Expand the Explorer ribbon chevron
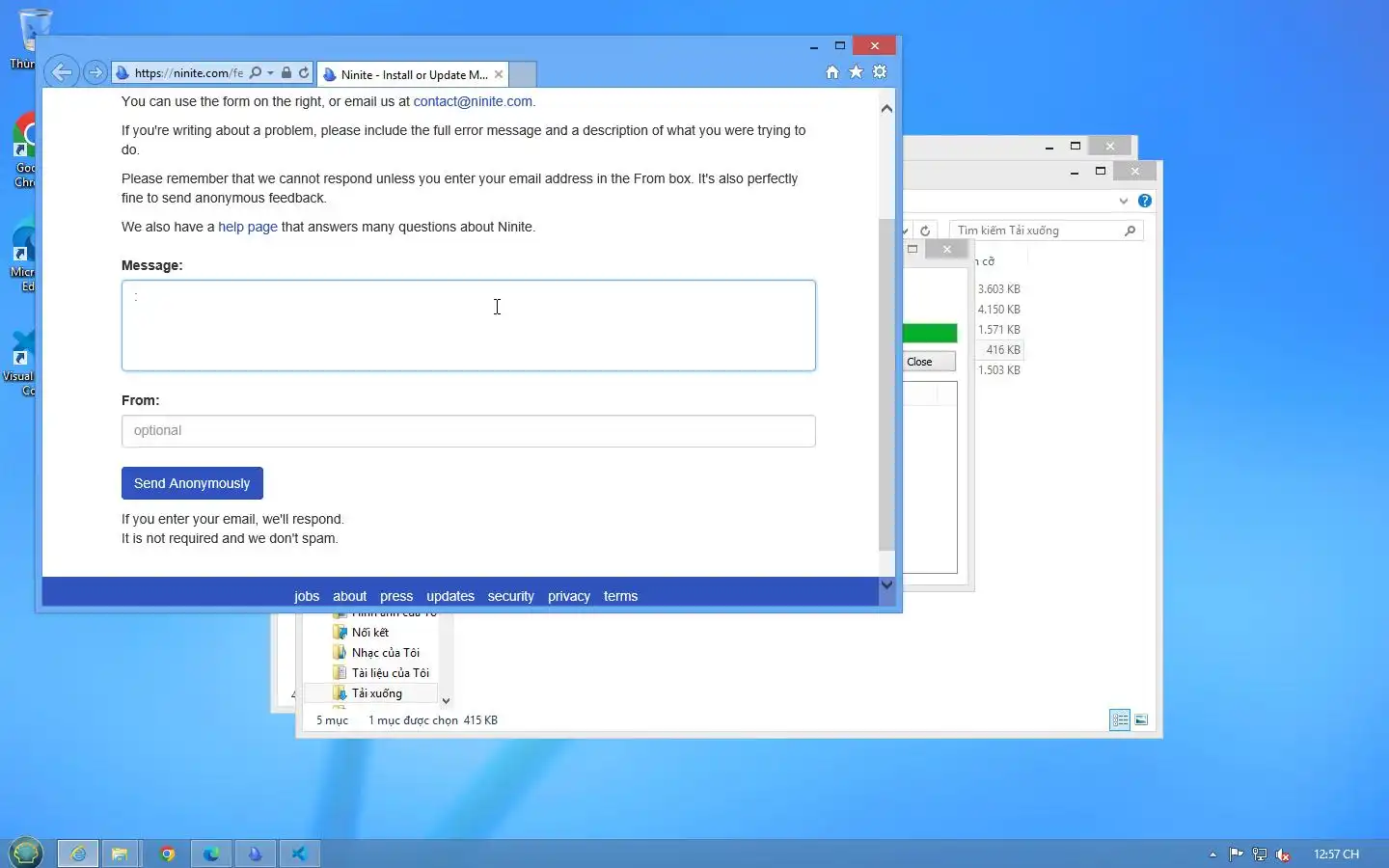The image size is (1389, 868). (1124, 201)
